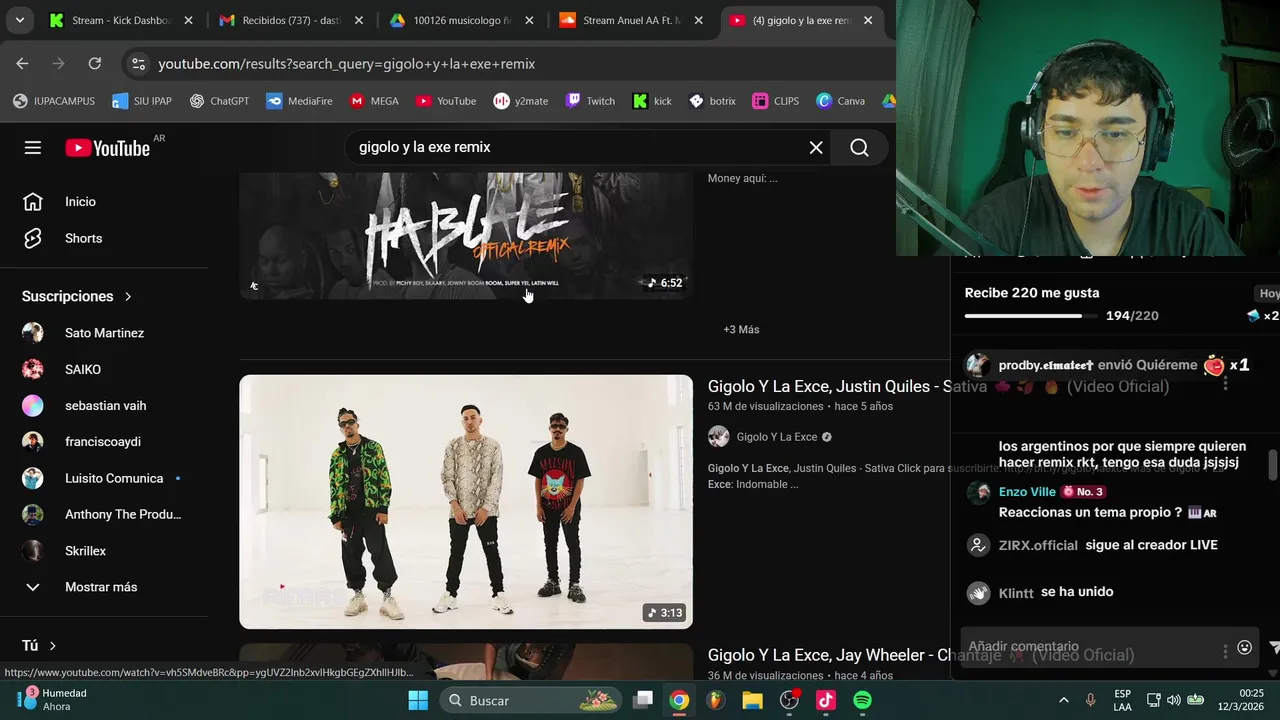Clear the search box with the X

point(816,148)
